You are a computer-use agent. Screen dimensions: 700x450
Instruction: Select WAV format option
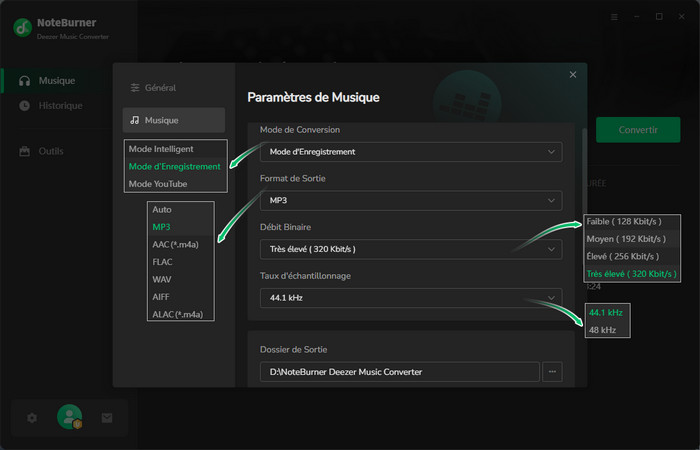point(181,279)
